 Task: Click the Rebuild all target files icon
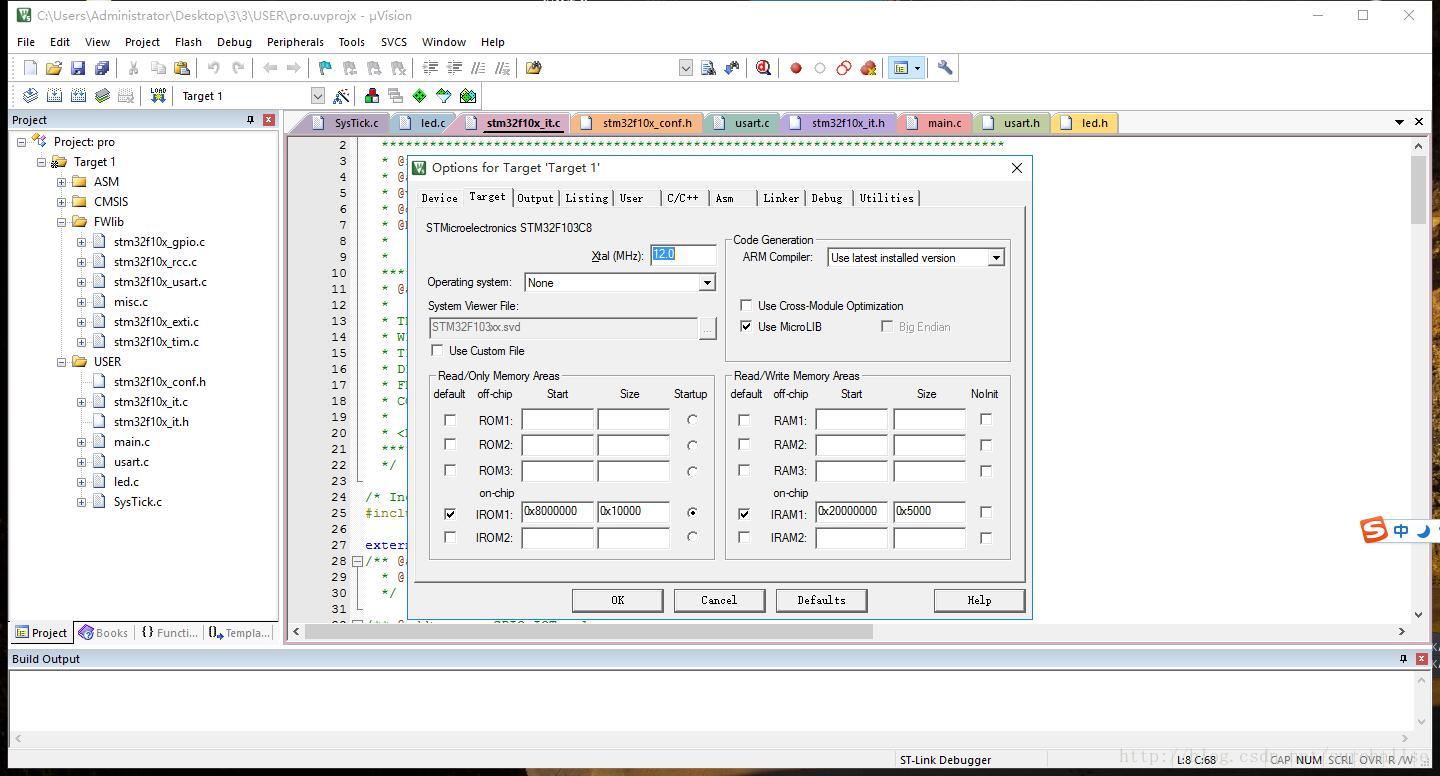(x=78, y=96)
